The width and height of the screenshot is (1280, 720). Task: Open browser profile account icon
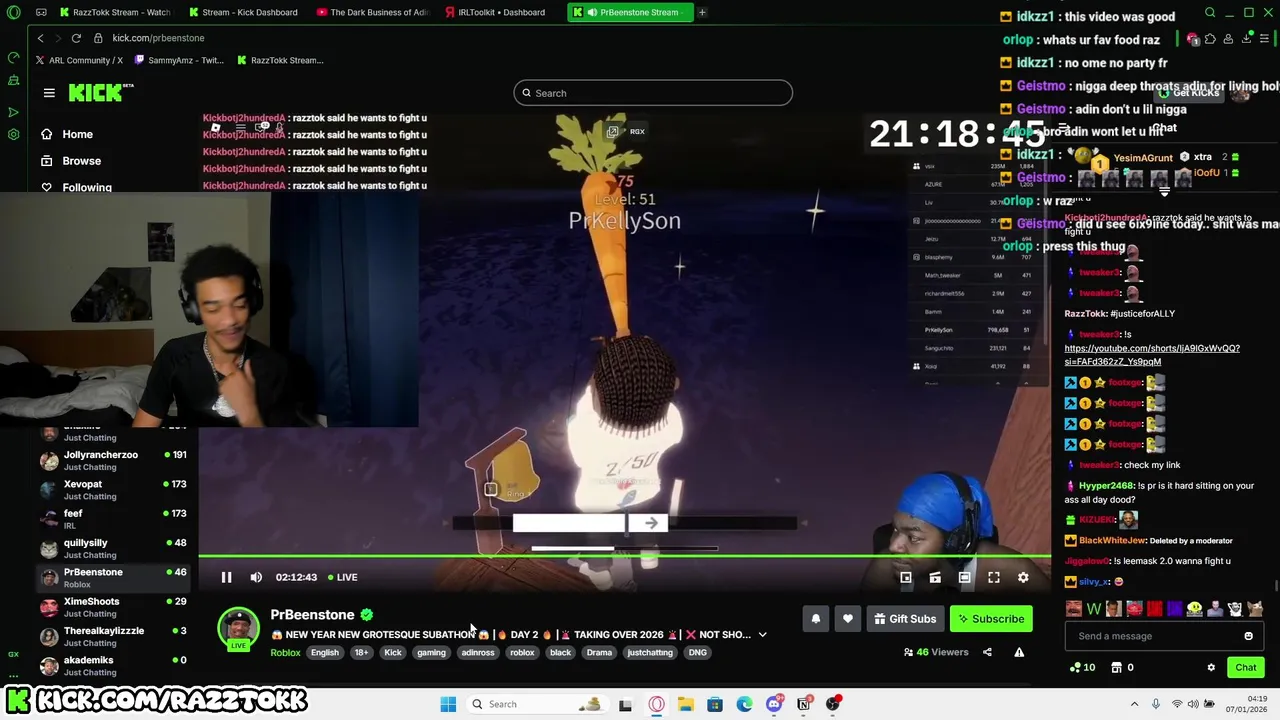click(1228, 39)
